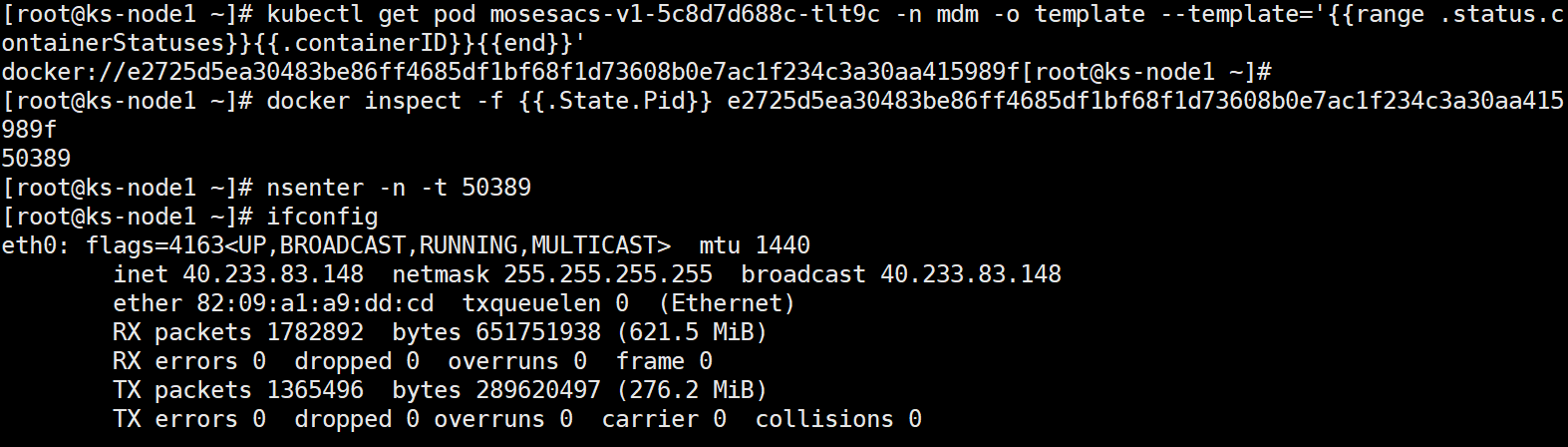
Task: Click the collisions label on the last line
Action: (x=824, y=420)
